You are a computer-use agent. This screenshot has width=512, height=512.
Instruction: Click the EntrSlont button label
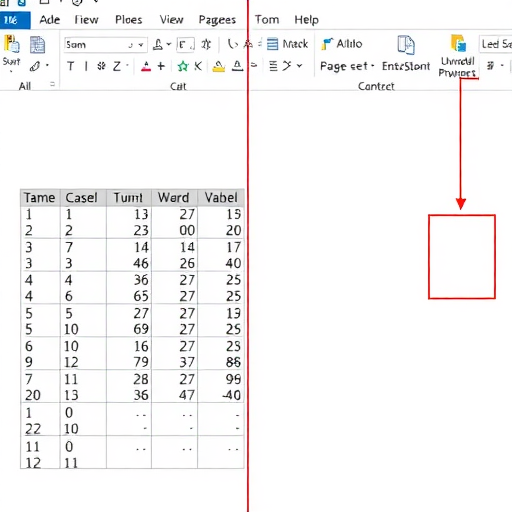click(x=406, y=66)
